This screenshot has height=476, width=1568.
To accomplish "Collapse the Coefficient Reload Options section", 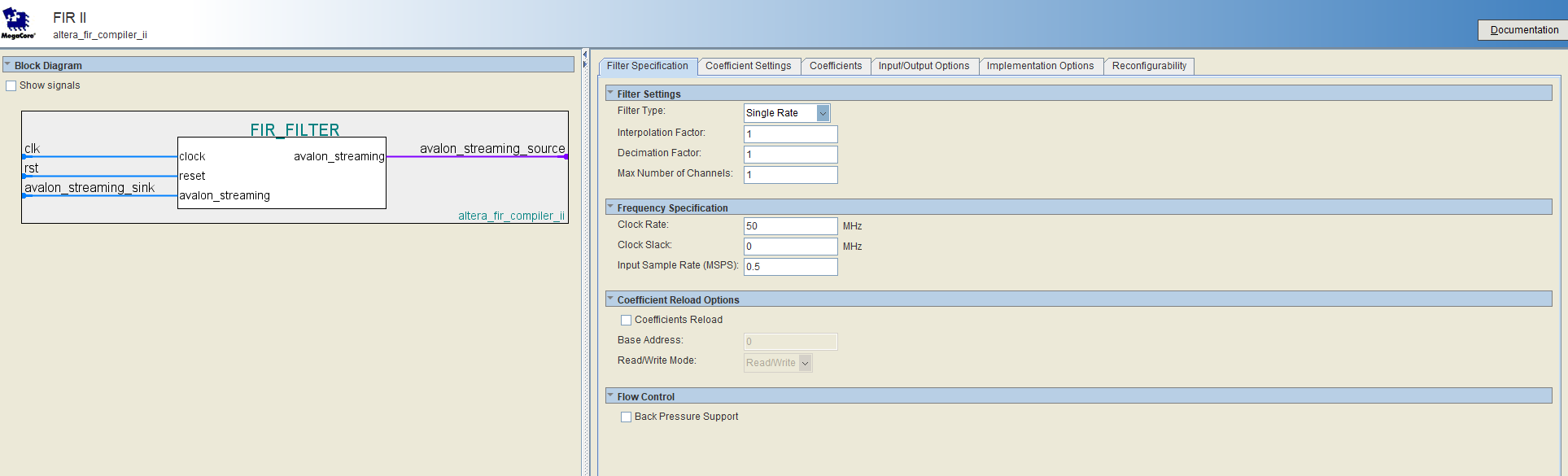I will coord(610,299).
